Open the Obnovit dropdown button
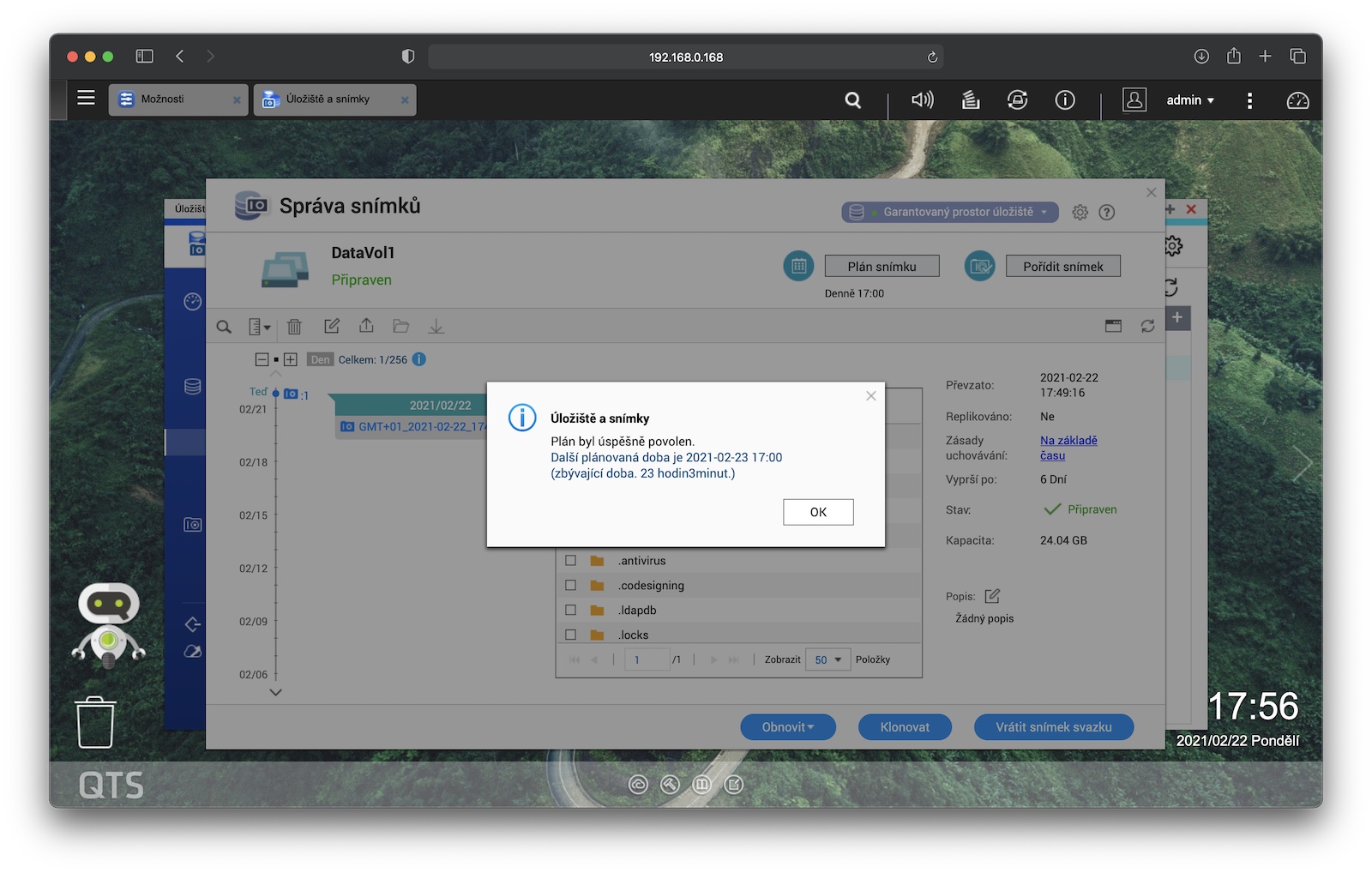 (x=788, y=727)
